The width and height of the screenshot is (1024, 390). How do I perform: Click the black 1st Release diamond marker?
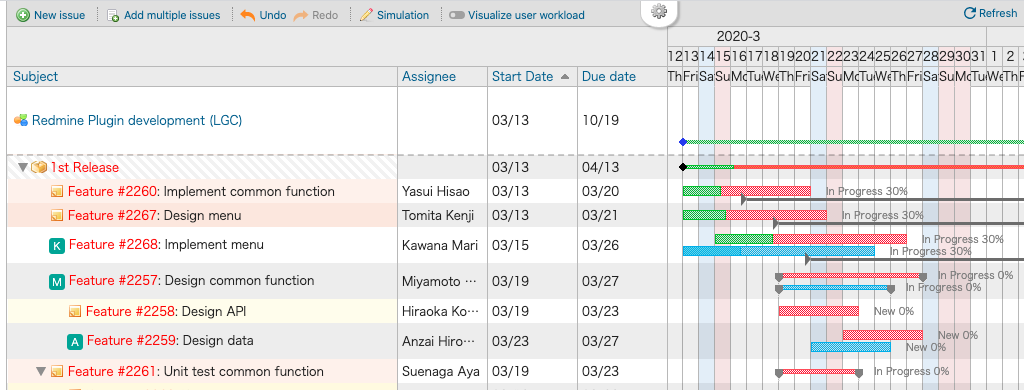pyautogui.click(x=683, y=167)
